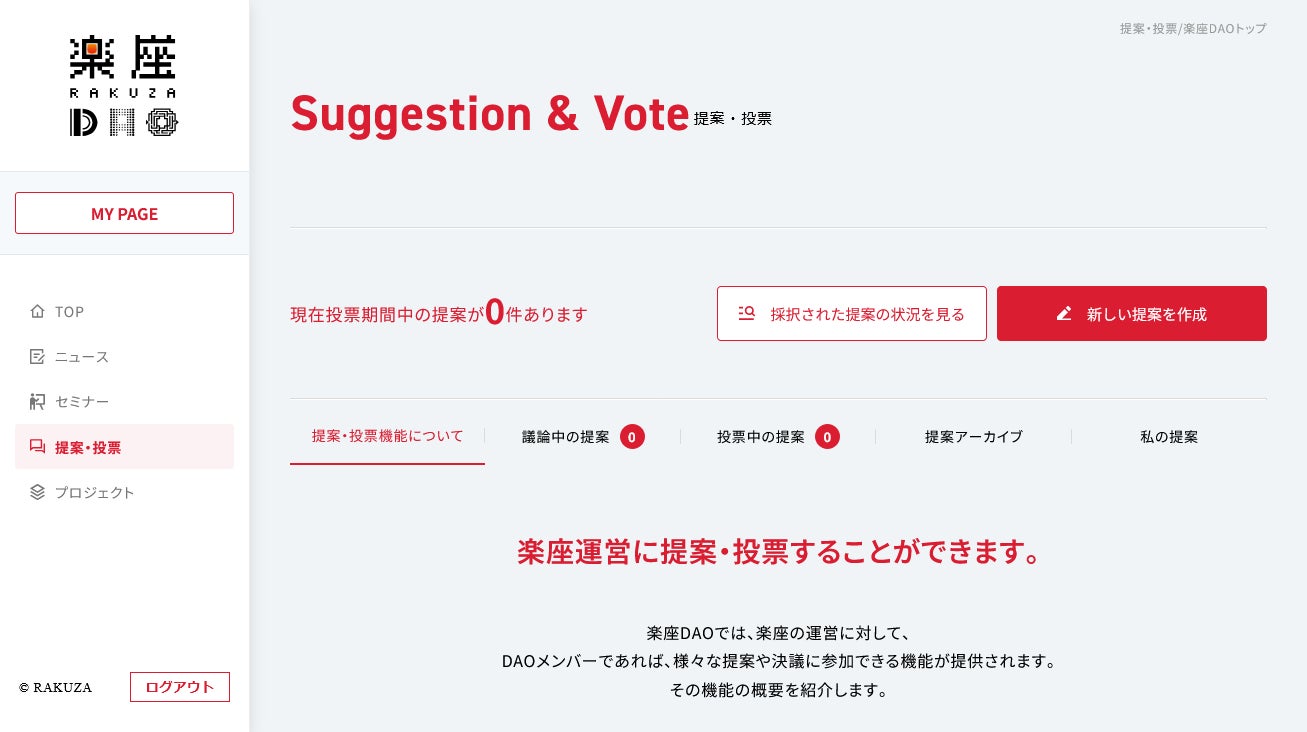
Task: Select the 提案・投票機能について tab
Action: [x=387, y=436]
